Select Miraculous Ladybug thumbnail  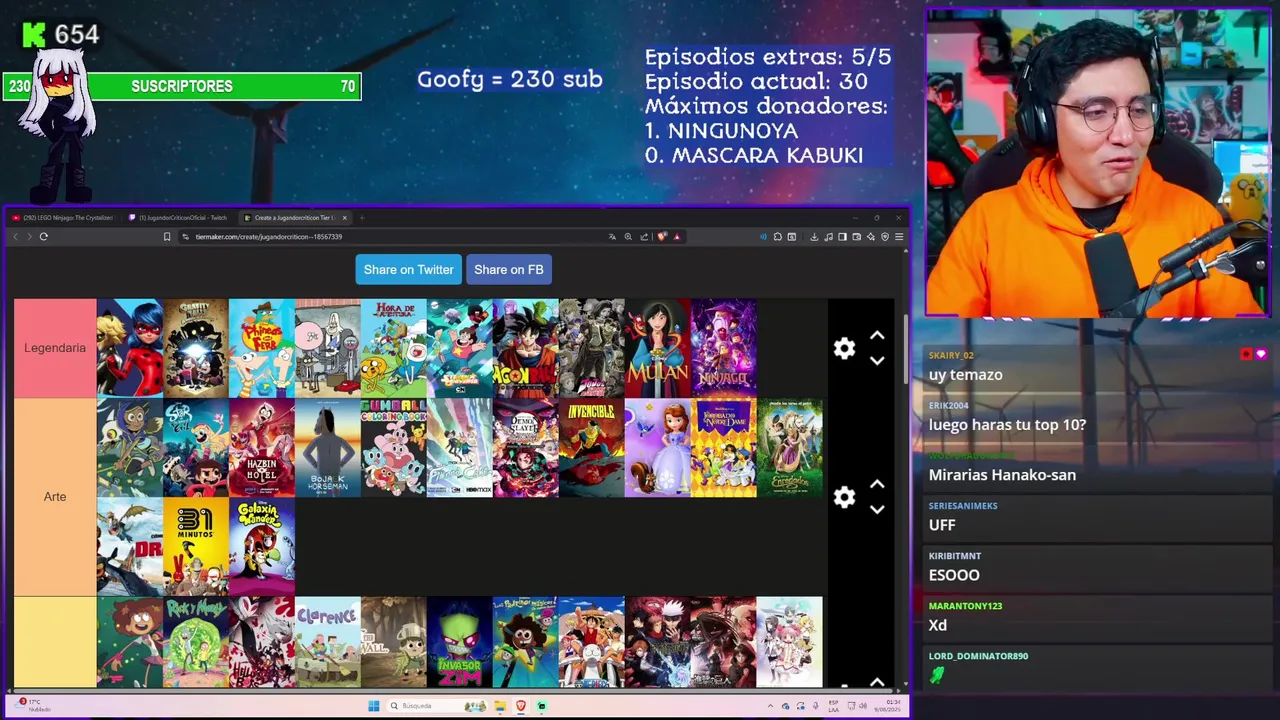click(x=130, y=348)
